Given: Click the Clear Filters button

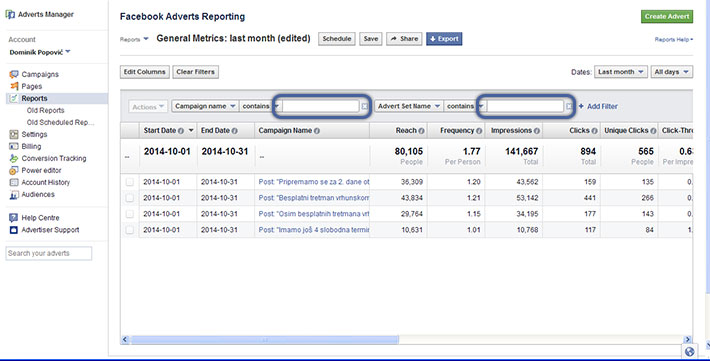Looking at the screenshot, I should coord(196,72).
